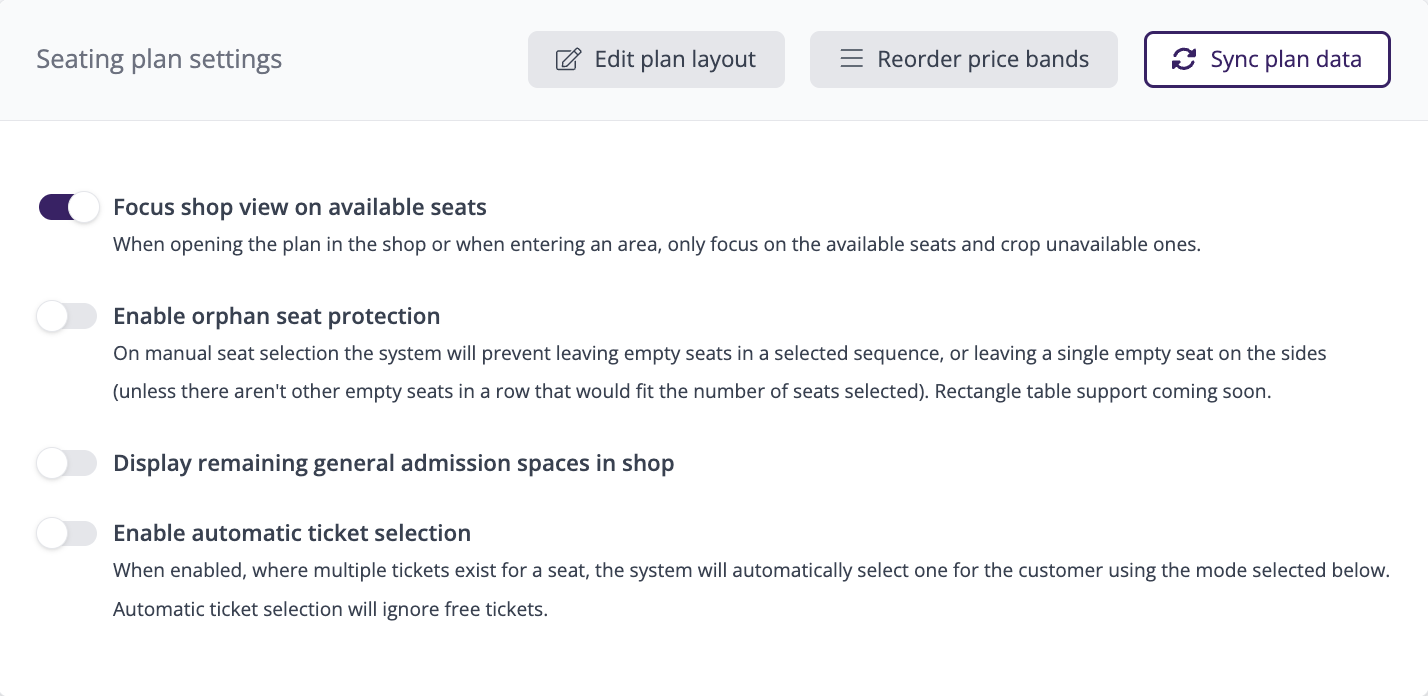
Task: Open Edit plan layout button label
Action: pos(675,60)
